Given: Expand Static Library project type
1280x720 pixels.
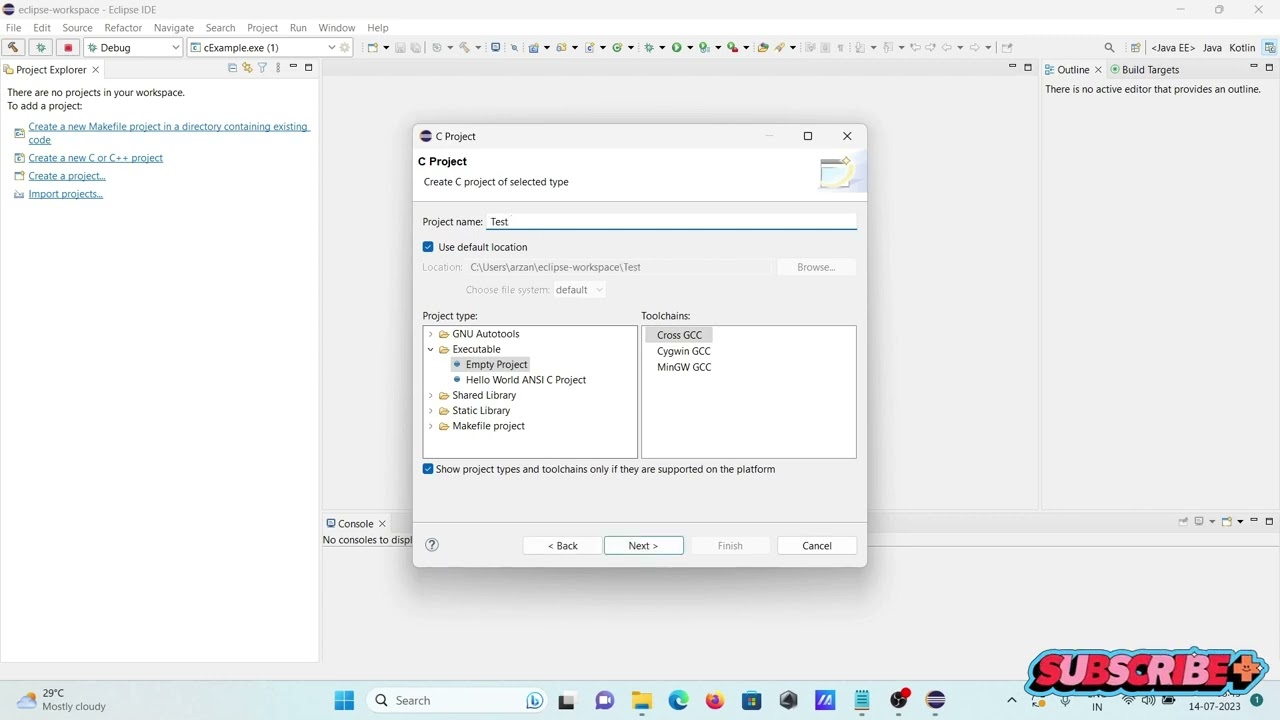Looking at the screenshot, I should pyautogui.click(x=431, y=410).
